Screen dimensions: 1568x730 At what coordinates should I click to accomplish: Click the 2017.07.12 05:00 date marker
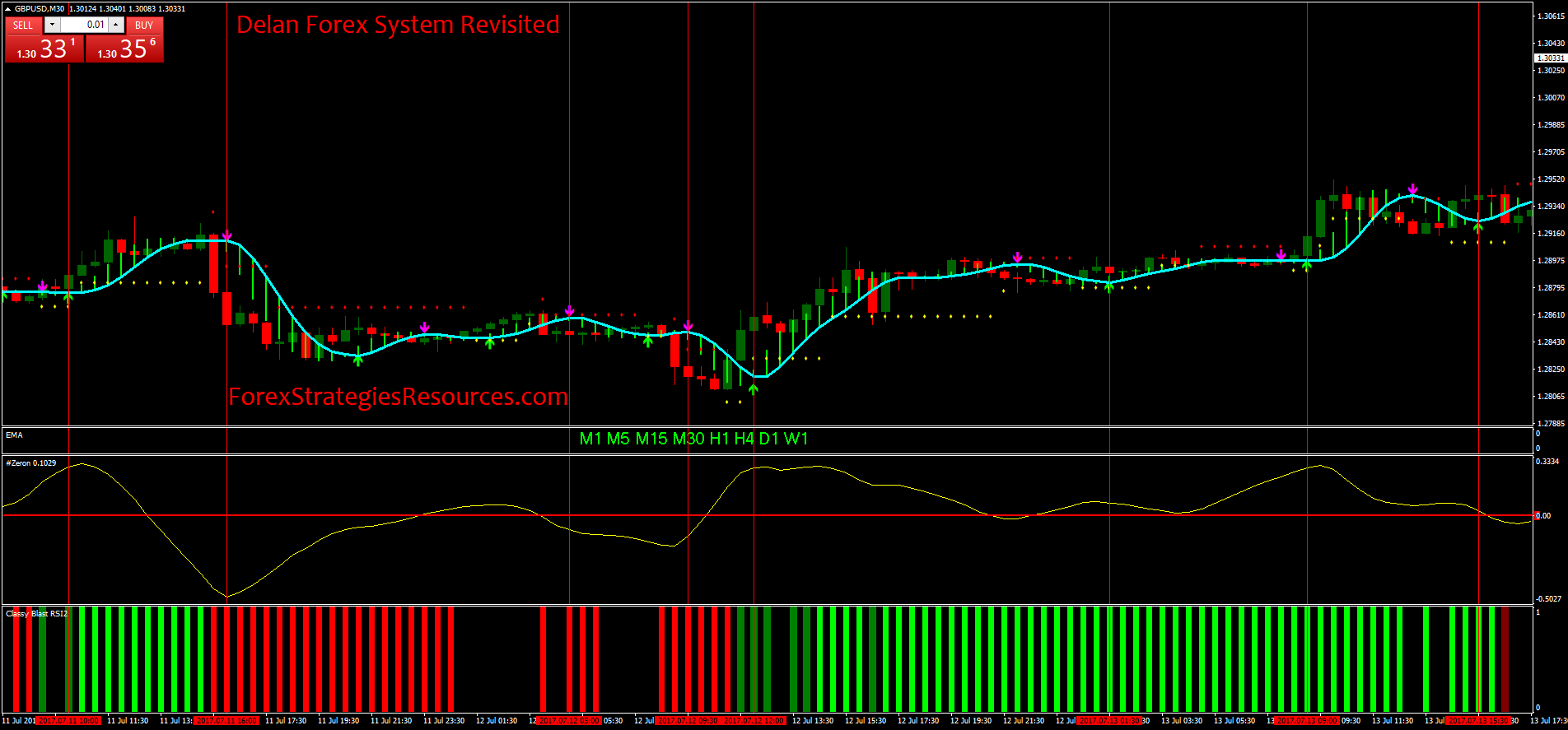(569, 720)
